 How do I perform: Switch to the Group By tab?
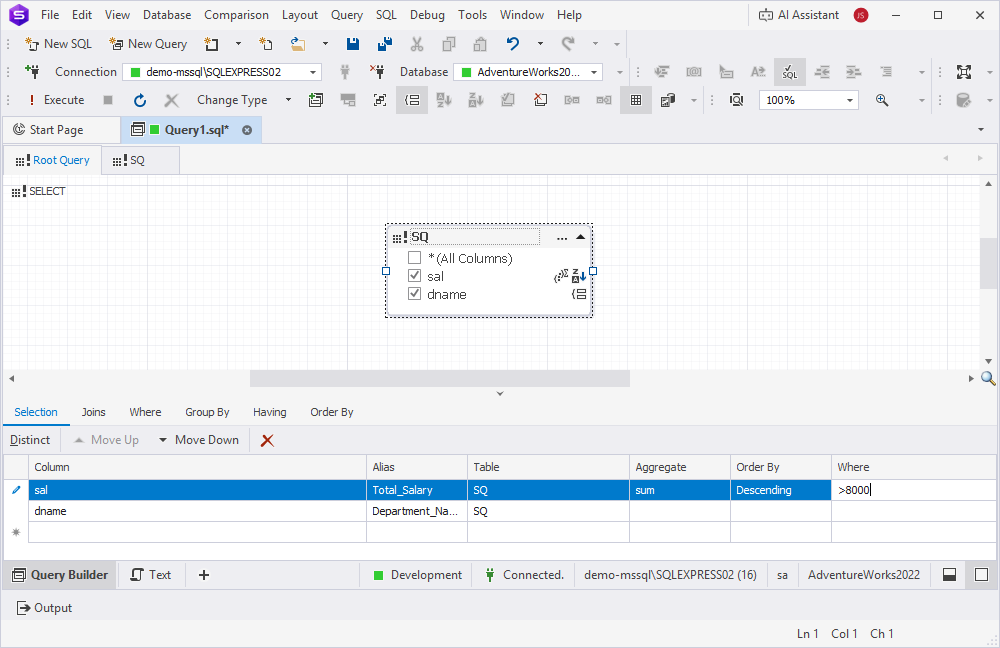click(207, 412)
